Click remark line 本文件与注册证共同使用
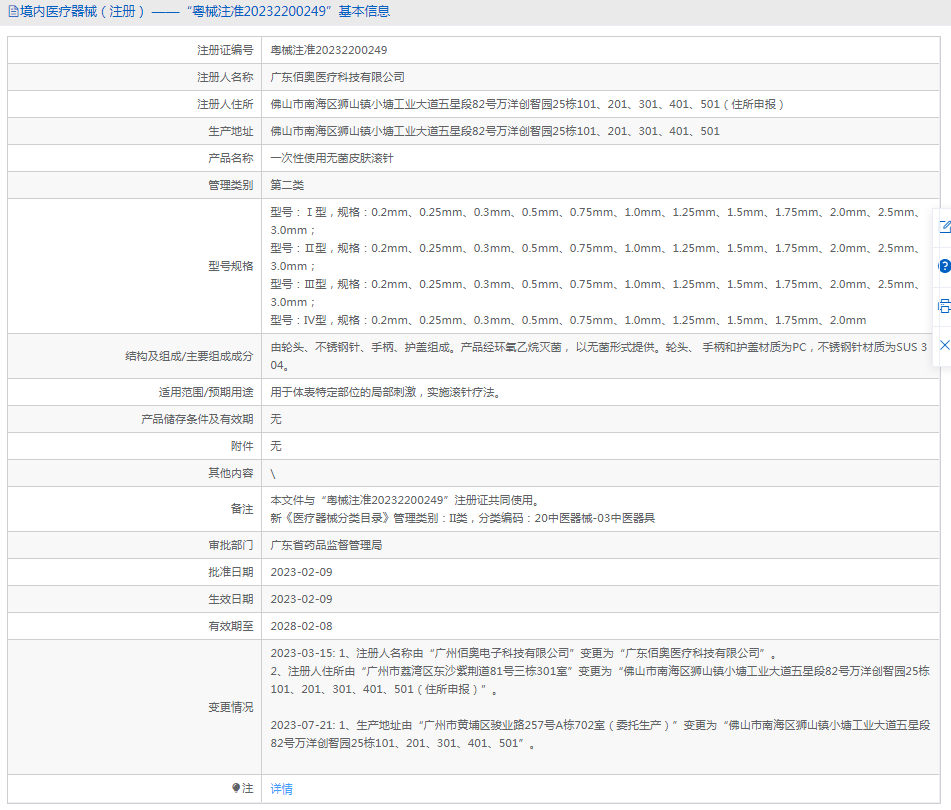Viewport: 951px width, 810px height. click(x=405, y=500)
